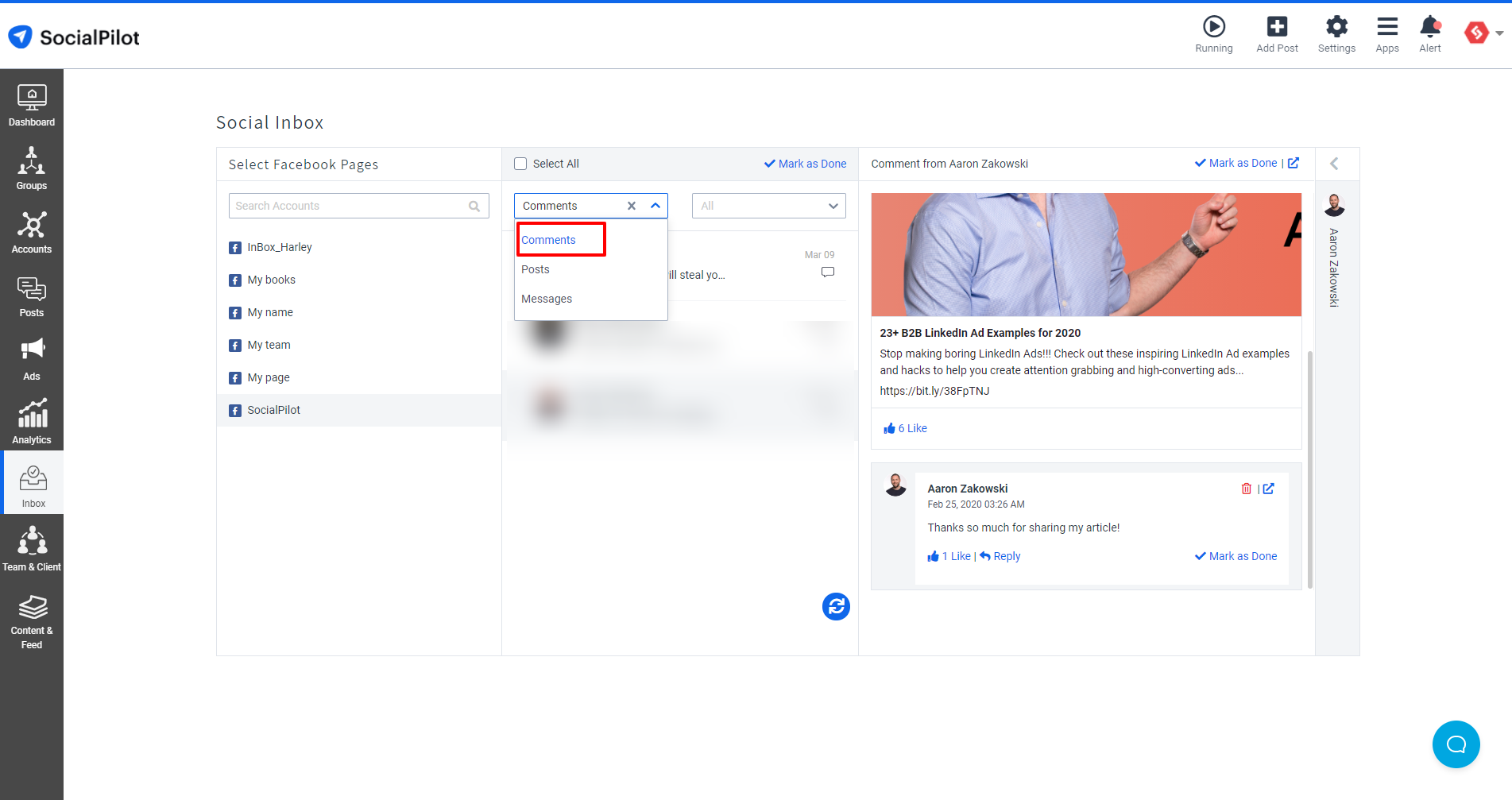This screenshot has width=1512, height=800.
Task: Select the My team Facebook page
Action: click(x=269, y=345)
